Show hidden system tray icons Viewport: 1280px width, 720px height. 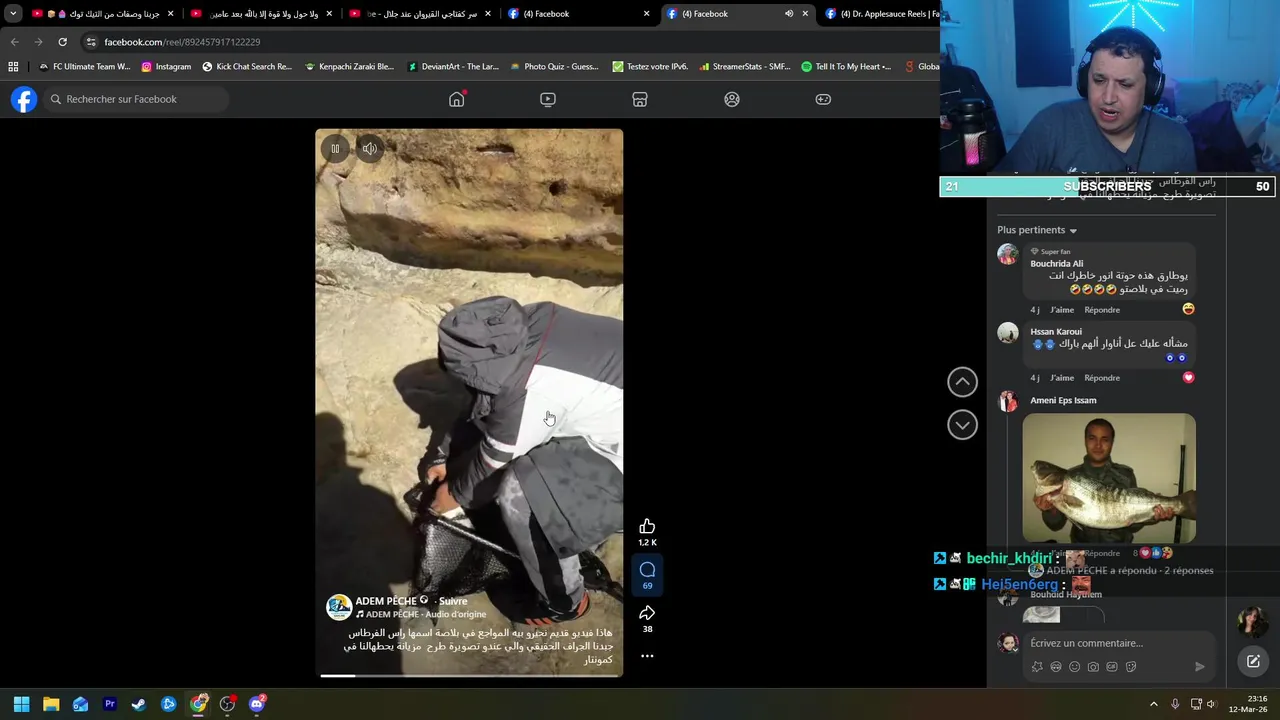point(1153,704)
